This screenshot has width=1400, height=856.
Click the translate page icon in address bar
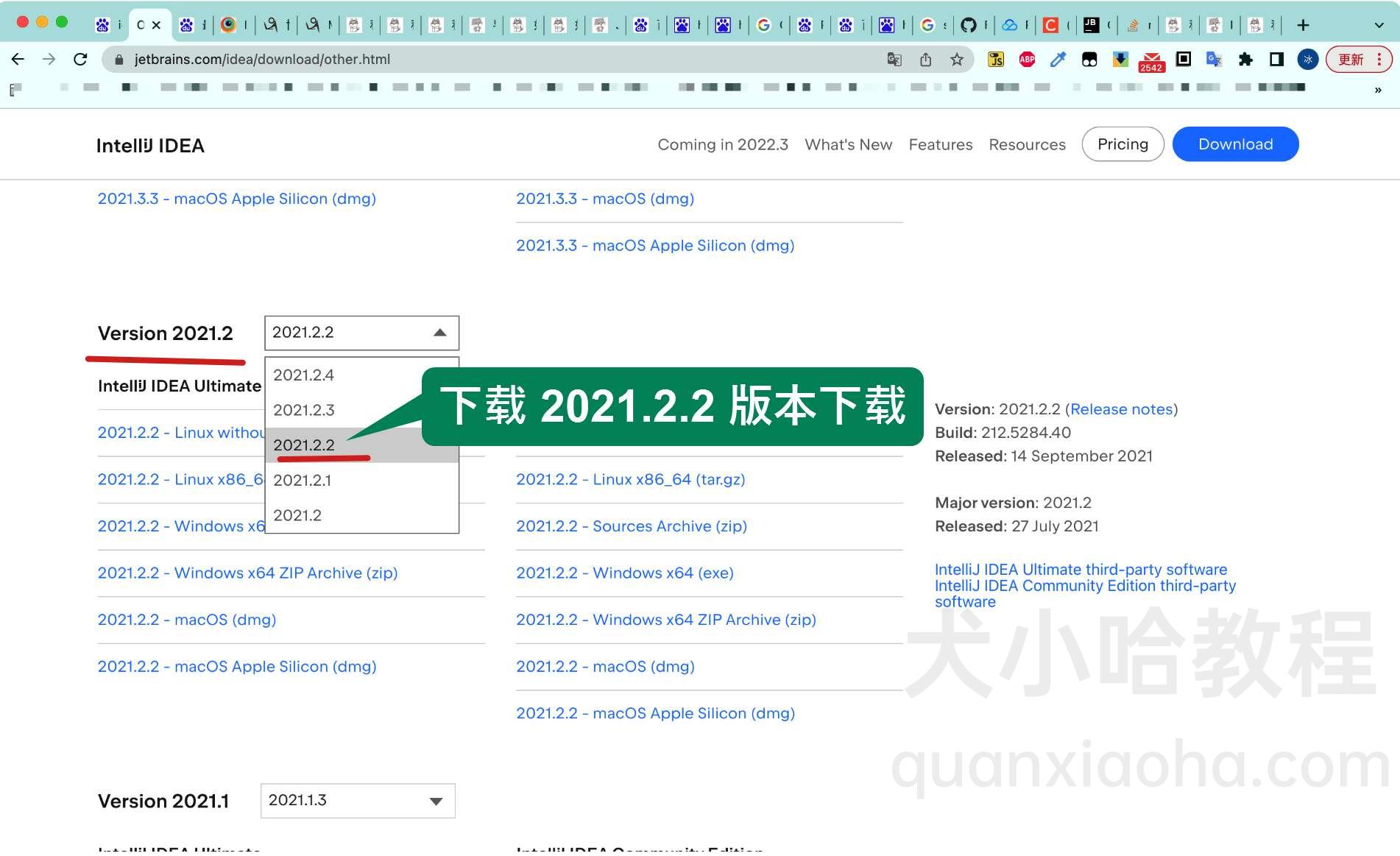(x=894, y=60)
